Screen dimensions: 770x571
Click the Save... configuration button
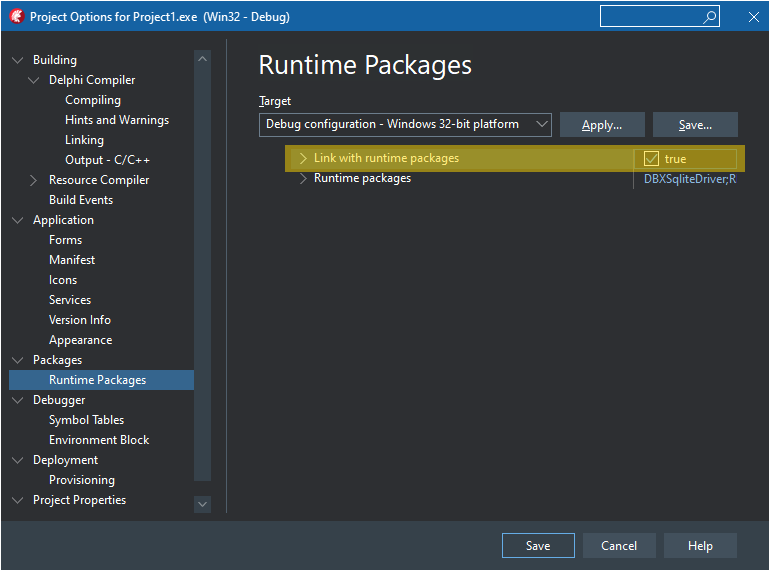[695, 125]
